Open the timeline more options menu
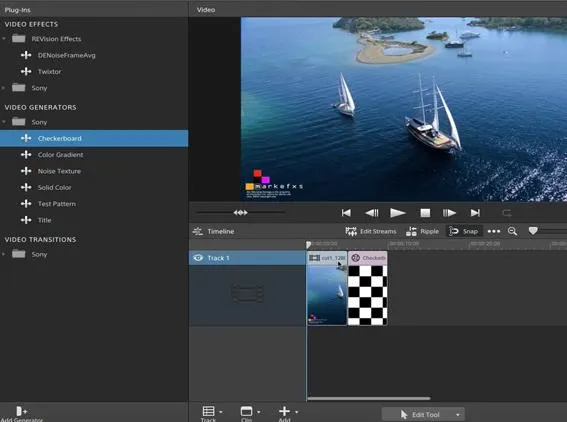Screen dimensions: 567x422 [x=494, y=231]
